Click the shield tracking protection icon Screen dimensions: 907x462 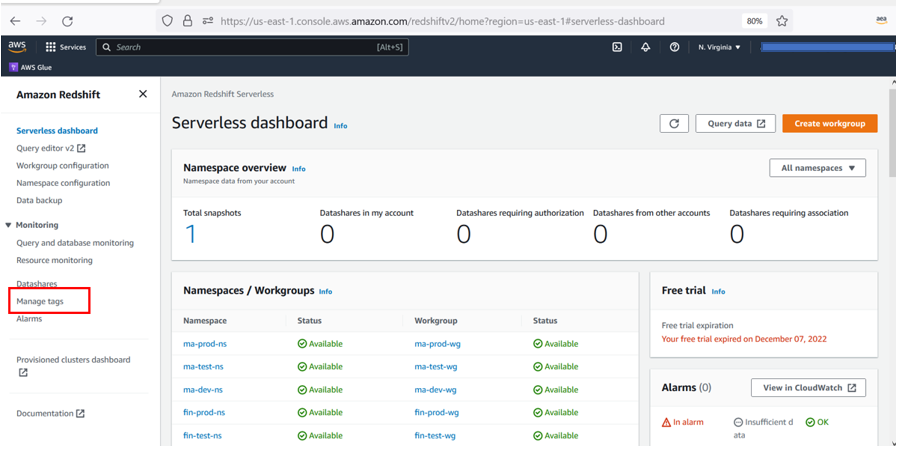click(167, 21)
